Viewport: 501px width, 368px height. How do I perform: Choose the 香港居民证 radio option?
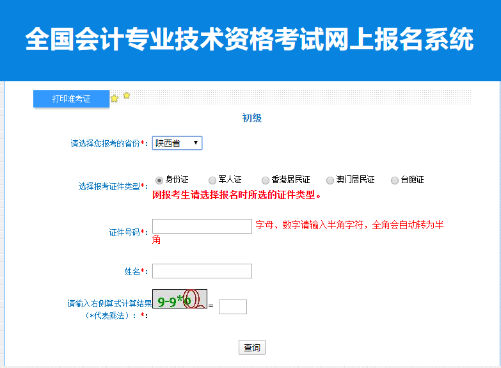point(265,180)
